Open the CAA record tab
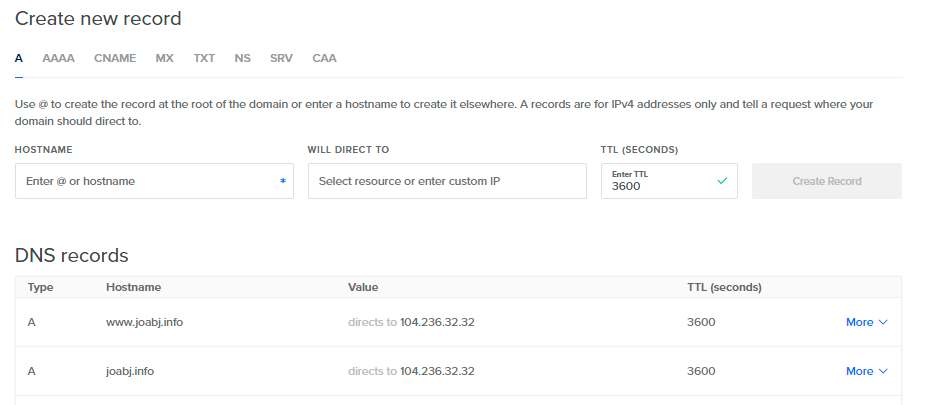Viewport: 945px width, 405px height. point(324,58)
